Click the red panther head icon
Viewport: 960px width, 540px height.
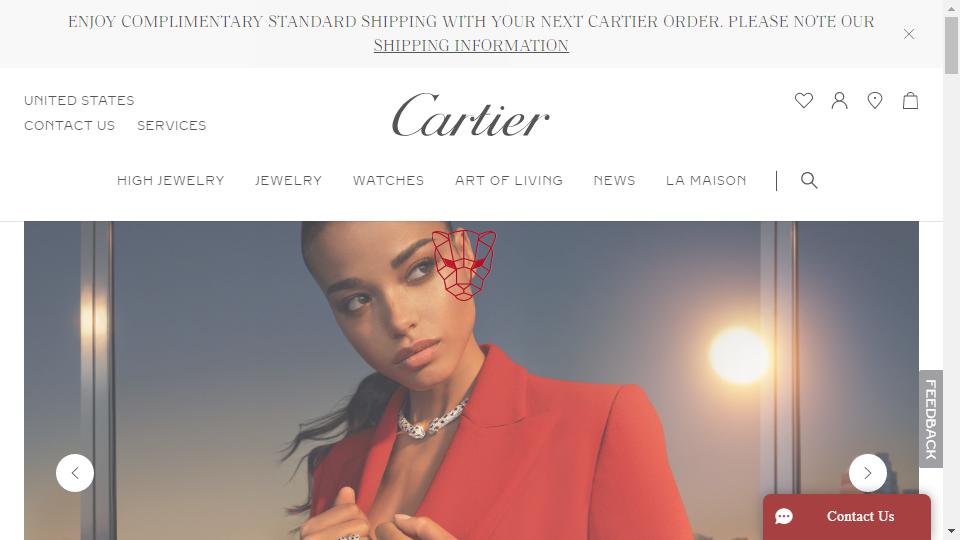tap(464, 264)
